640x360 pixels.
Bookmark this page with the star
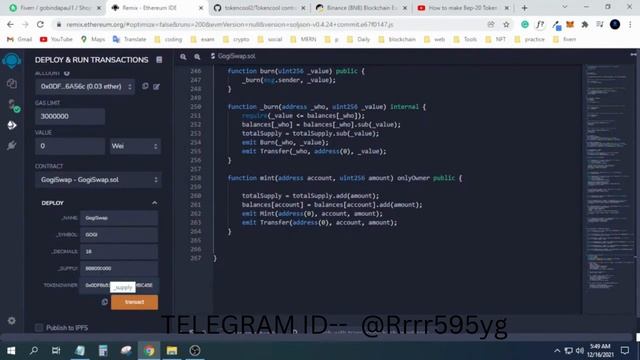pos(506,24)
